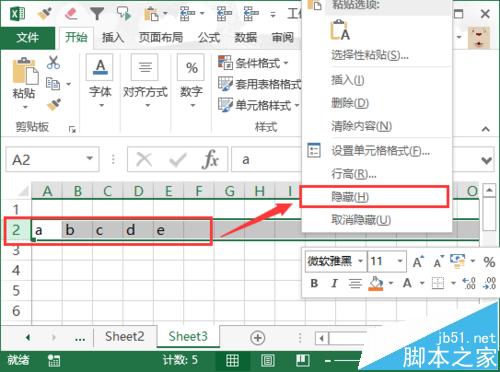Screen dimensions: 500x372
Task: Toggle Bold in mini toolbar
Action: point(314,284)
